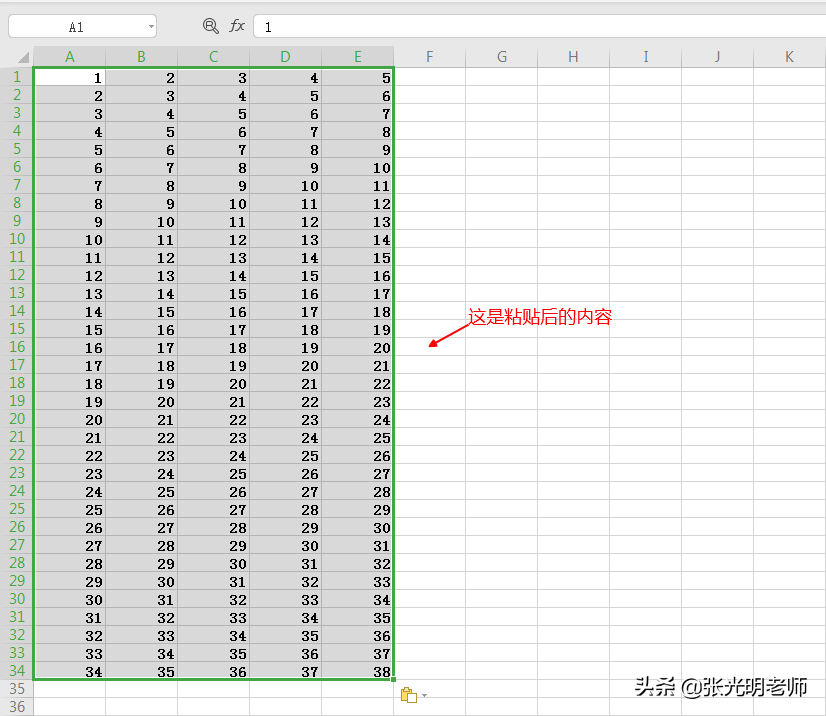Expand the paste options dropdown arrow
Screen dimensions: 826x716
click(424, 695)
